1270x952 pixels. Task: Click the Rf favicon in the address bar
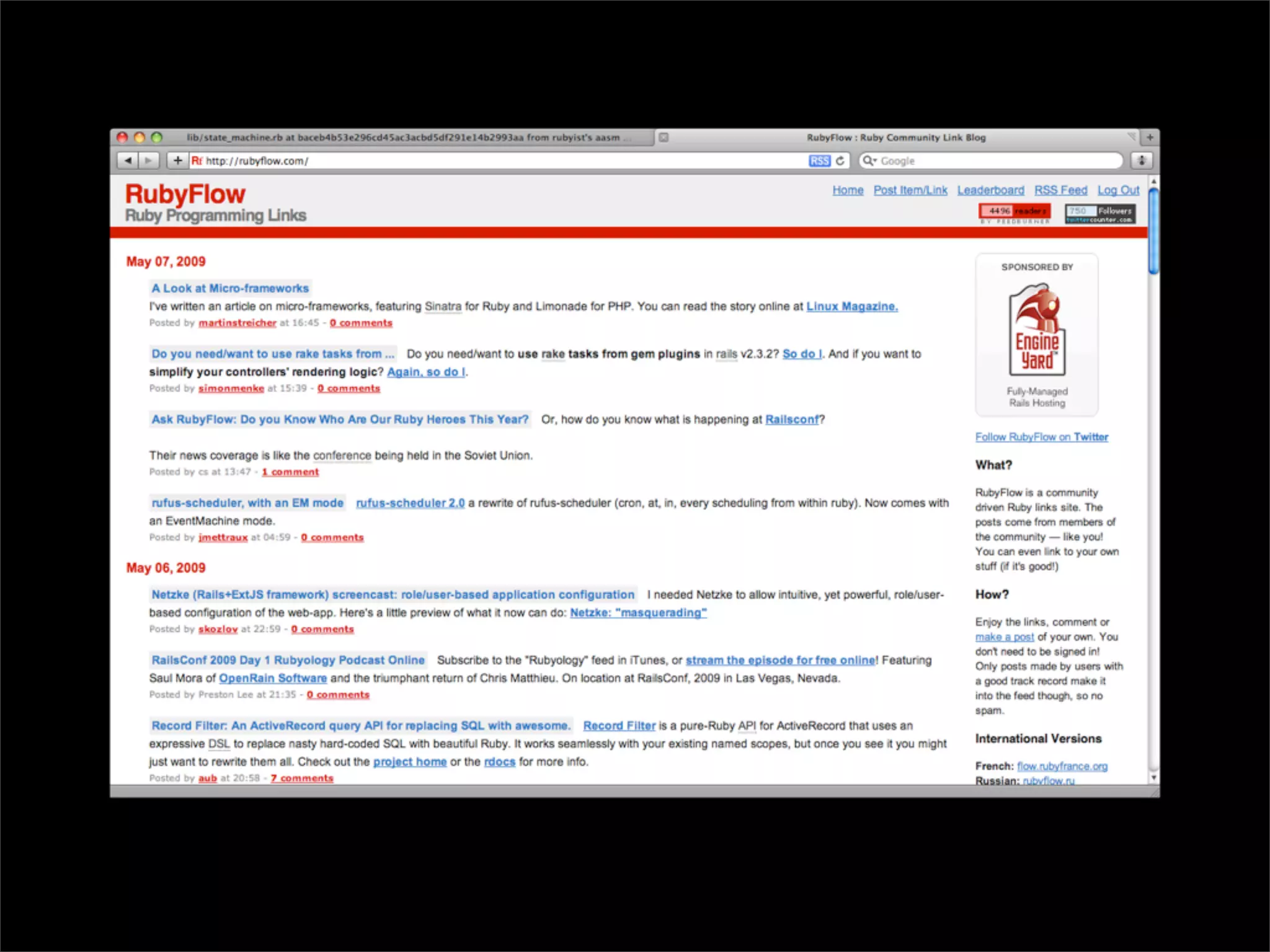click(x=197, y=161)
